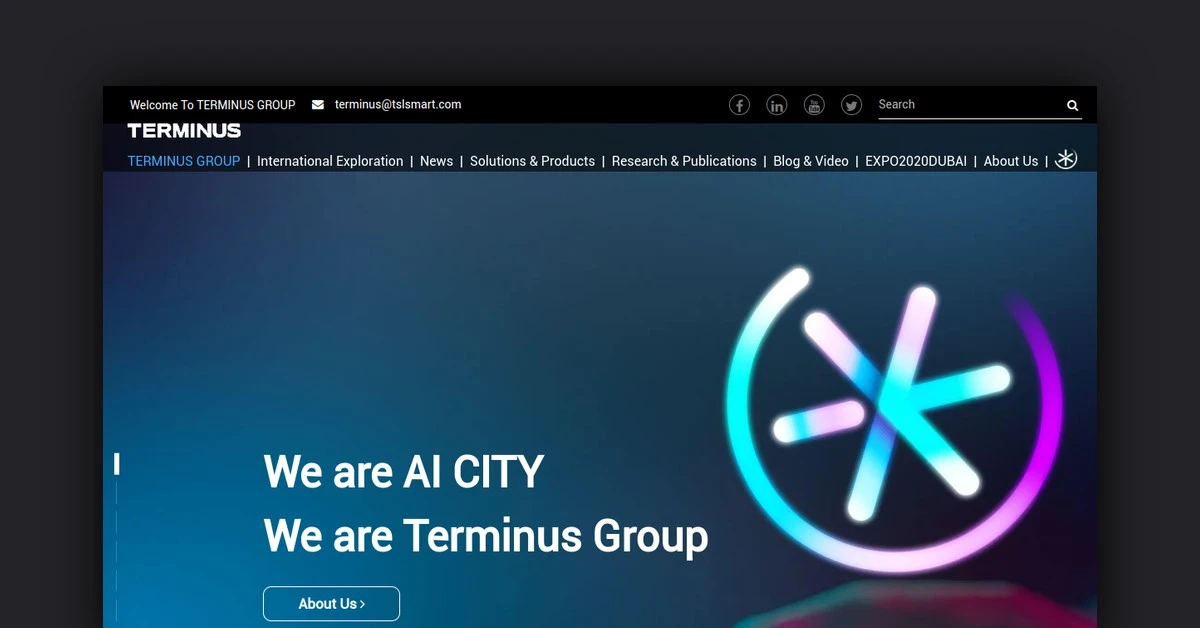
Task: Open the Research & Publications menu
Action: pyautogui.click(x=684, y=161)
